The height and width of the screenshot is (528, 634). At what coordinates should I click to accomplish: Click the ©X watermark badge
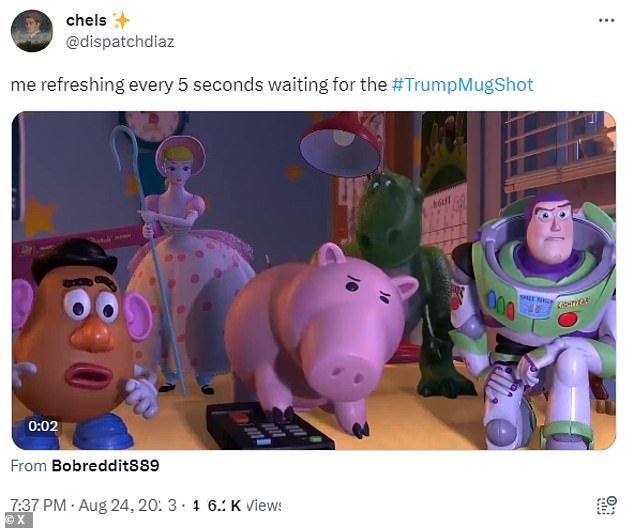click(16, 520)
